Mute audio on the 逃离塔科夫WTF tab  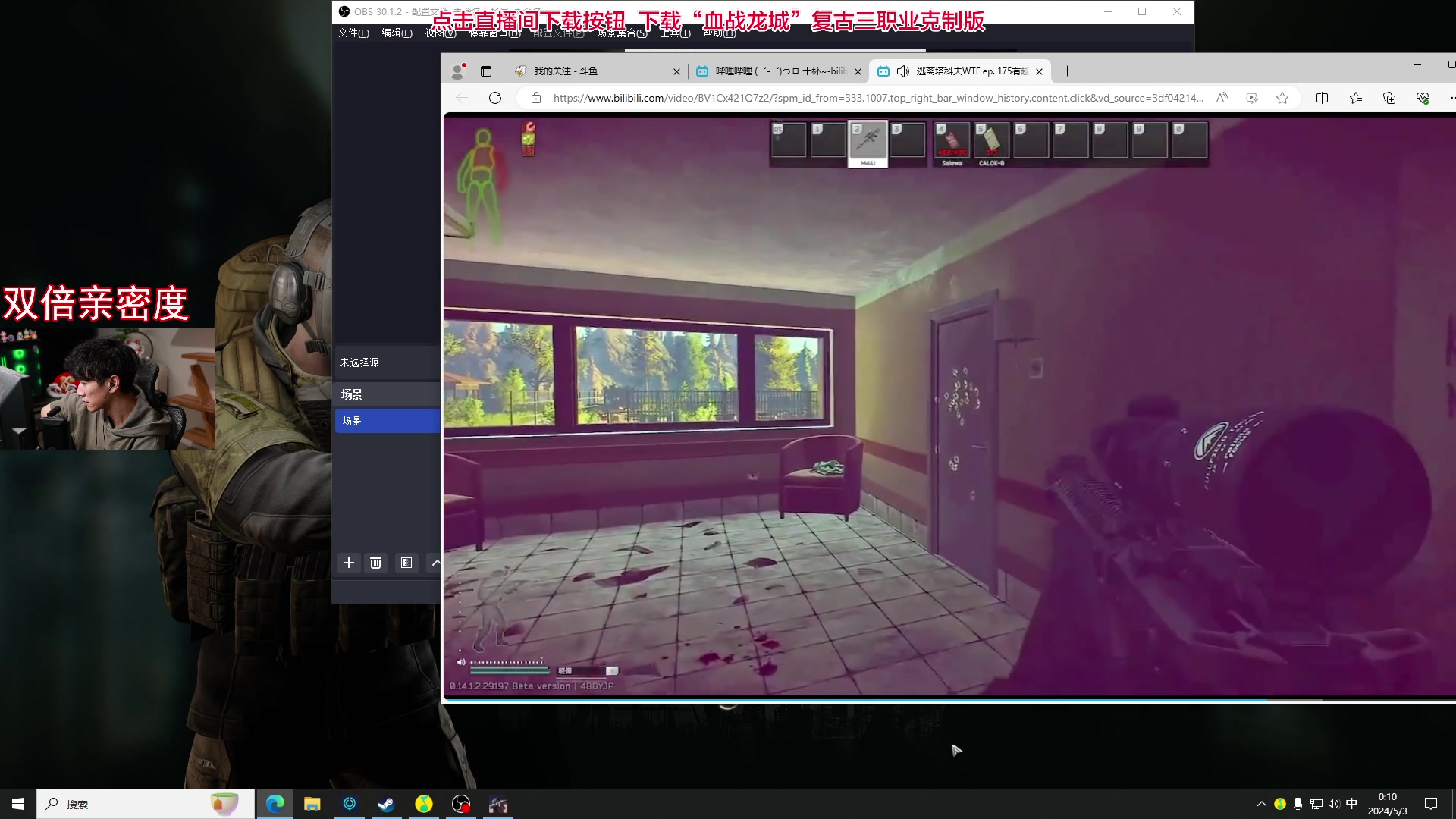click(x=902, y=71)
